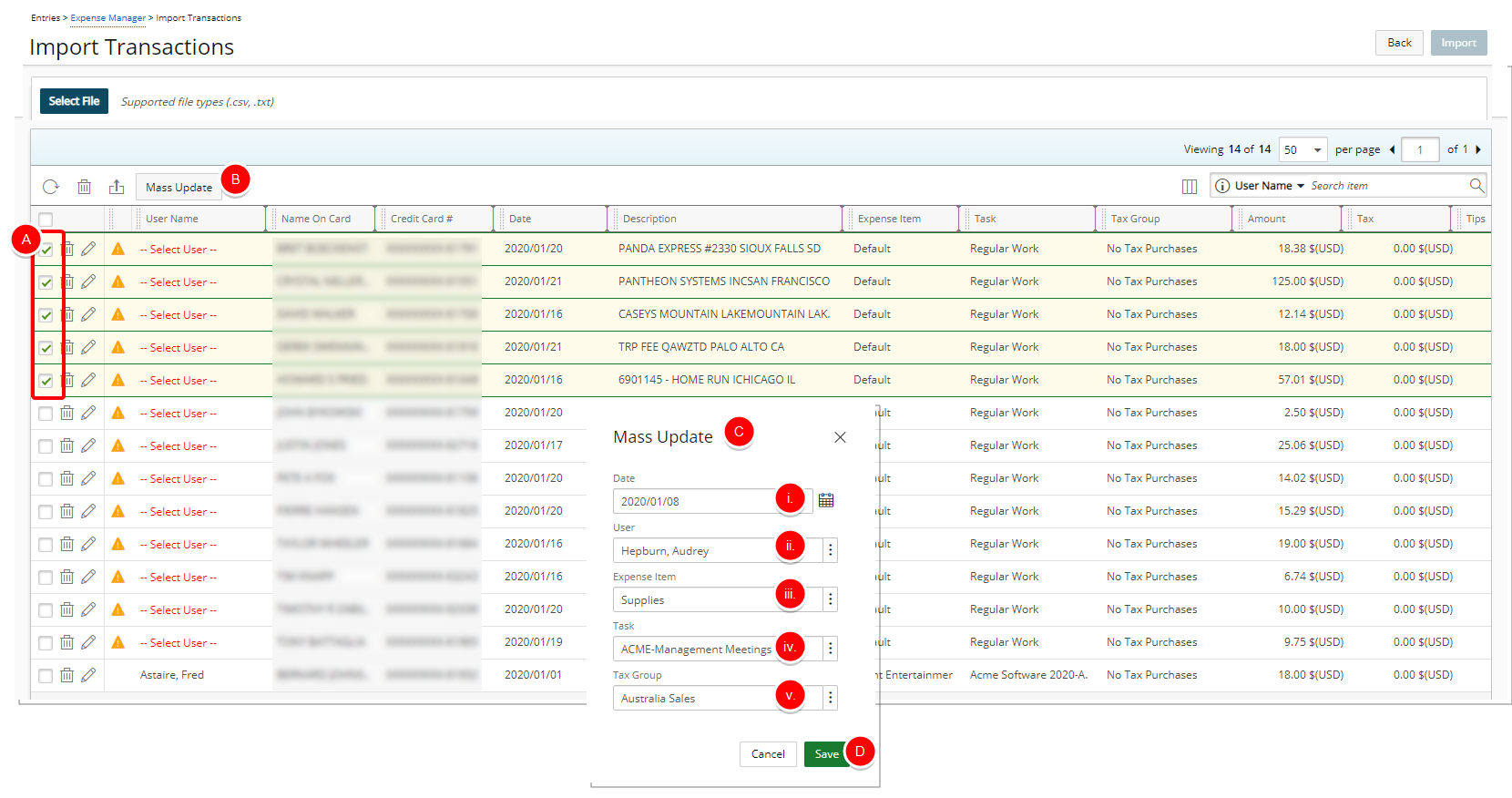Select user for PANDA EXPRESS row
1512x798 pixels.
(x=179, y=250)
